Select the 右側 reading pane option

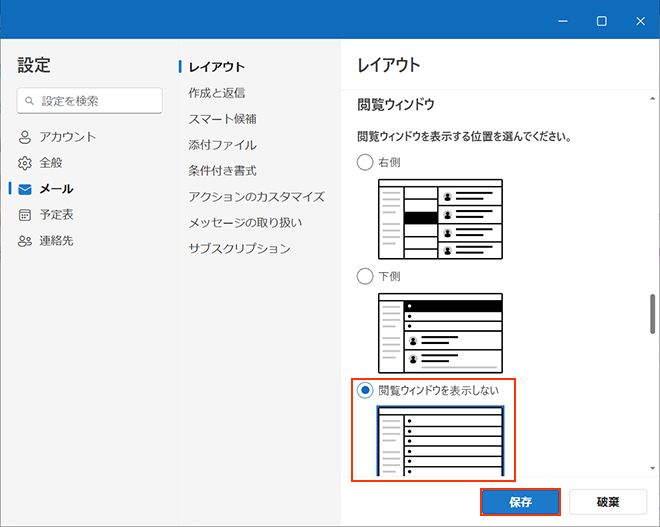point(365,162)
